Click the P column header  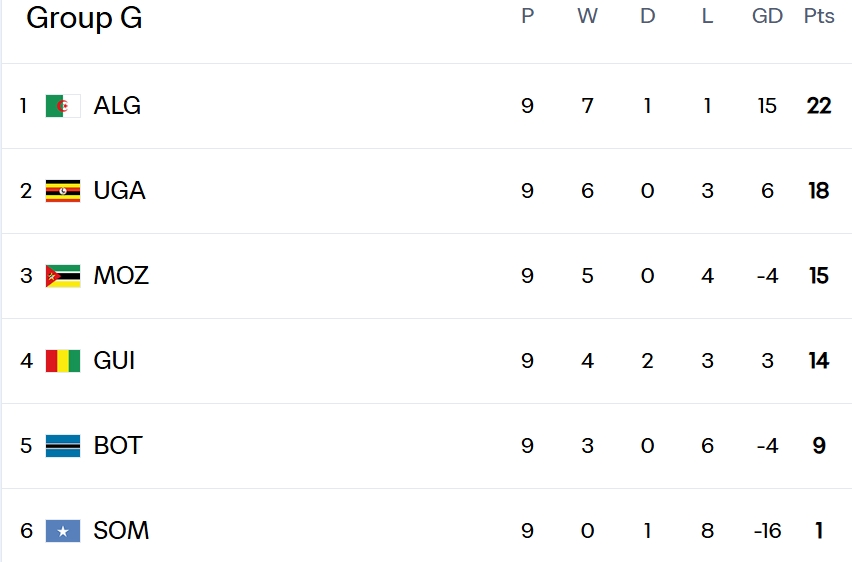click(528, 17)
